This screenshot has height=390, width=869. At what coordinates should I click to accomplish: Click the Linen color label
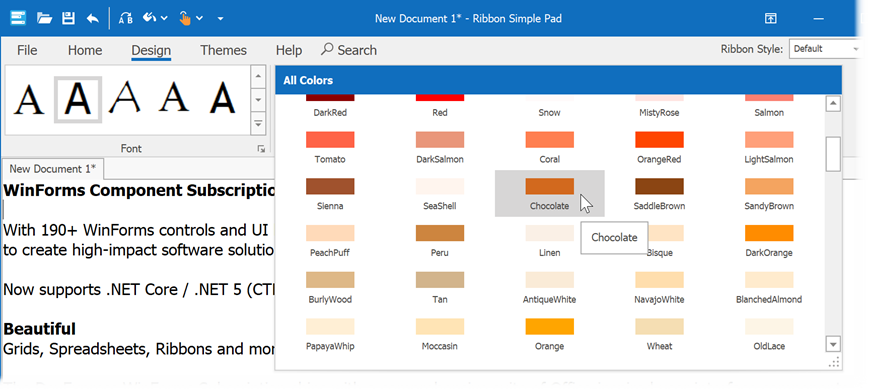click(549, 253)
